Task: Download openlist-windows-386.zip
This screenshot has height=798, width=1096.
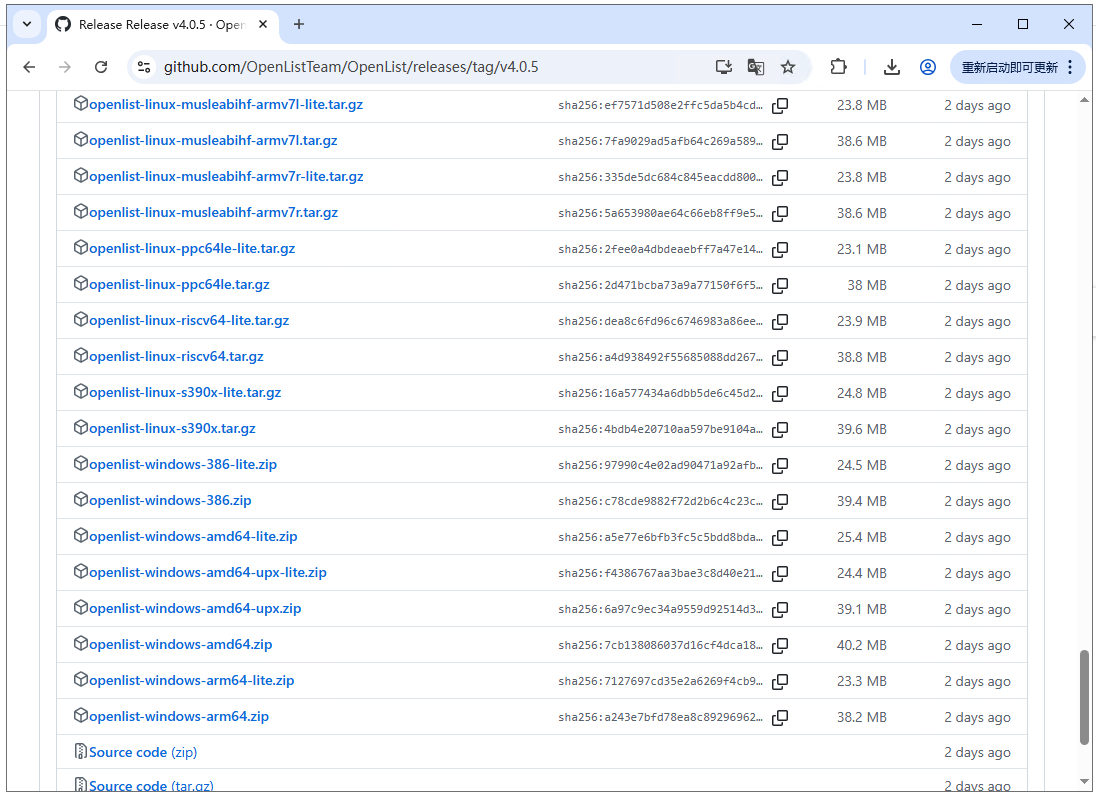Action: (x=170, y=500)
